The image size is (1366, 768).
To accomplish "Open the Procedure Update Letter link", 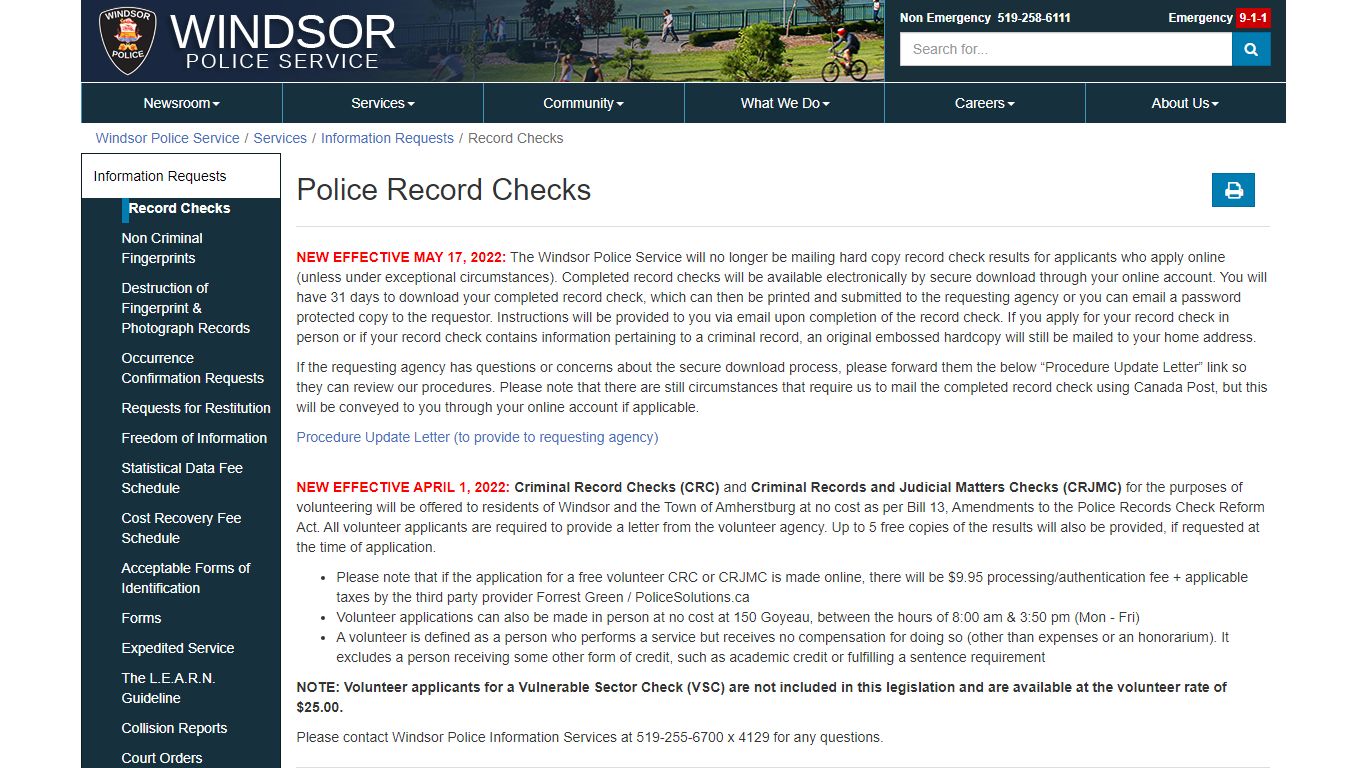I will coord(477,437).
